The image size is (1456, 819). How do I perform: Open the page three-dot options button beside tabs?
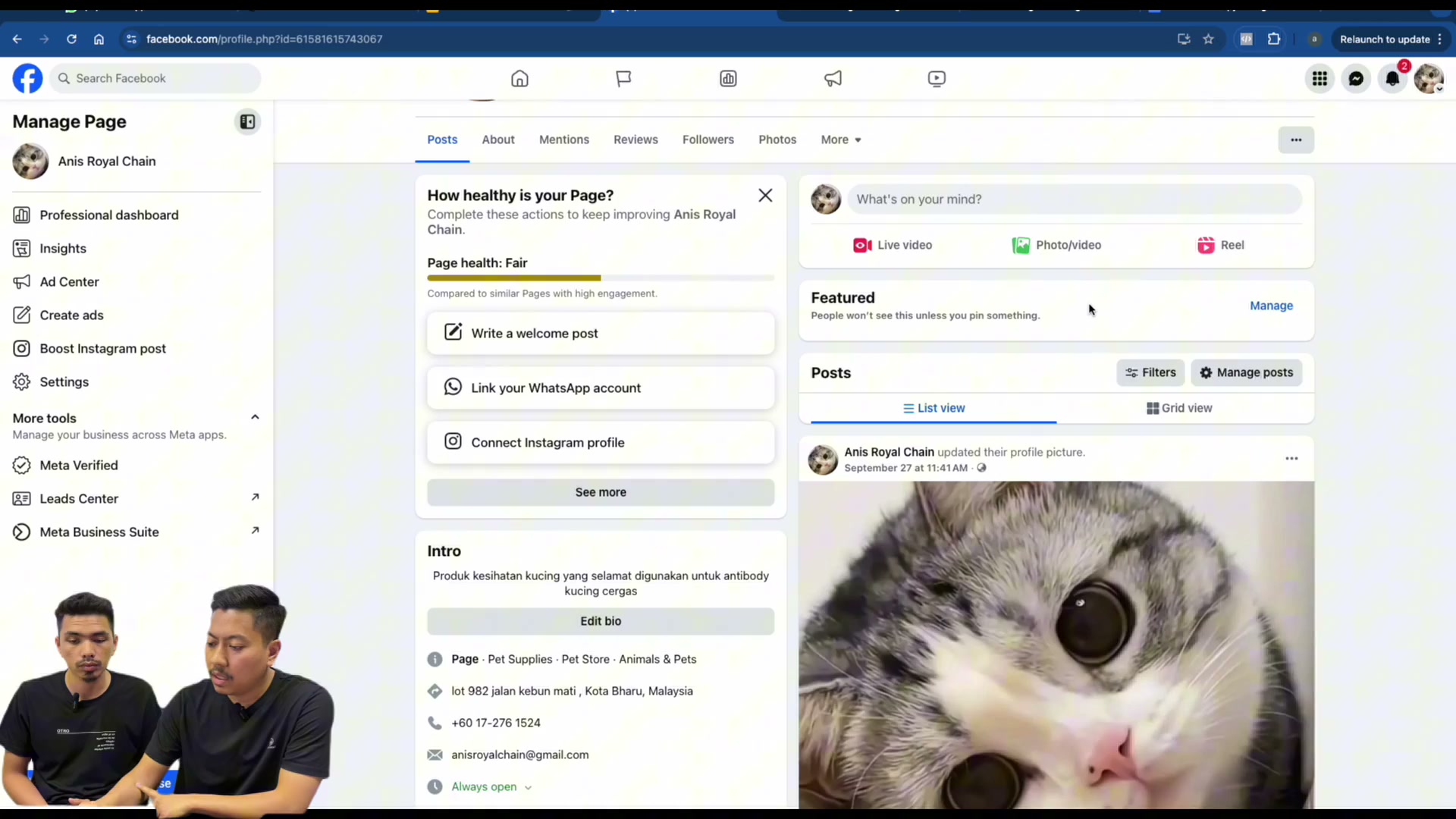click(x=1296, y=140)
